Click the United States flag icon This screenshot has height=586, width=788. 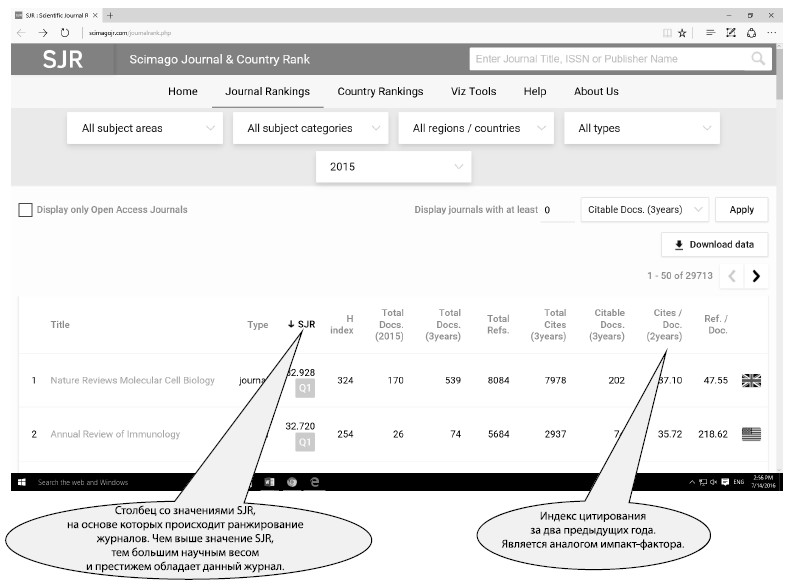point(751,434)
